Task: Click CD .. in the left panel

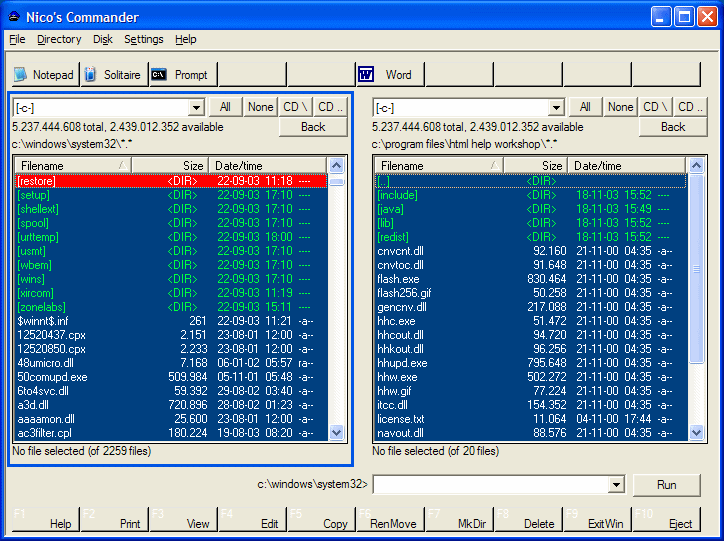Action: click(x=331, y=107)
